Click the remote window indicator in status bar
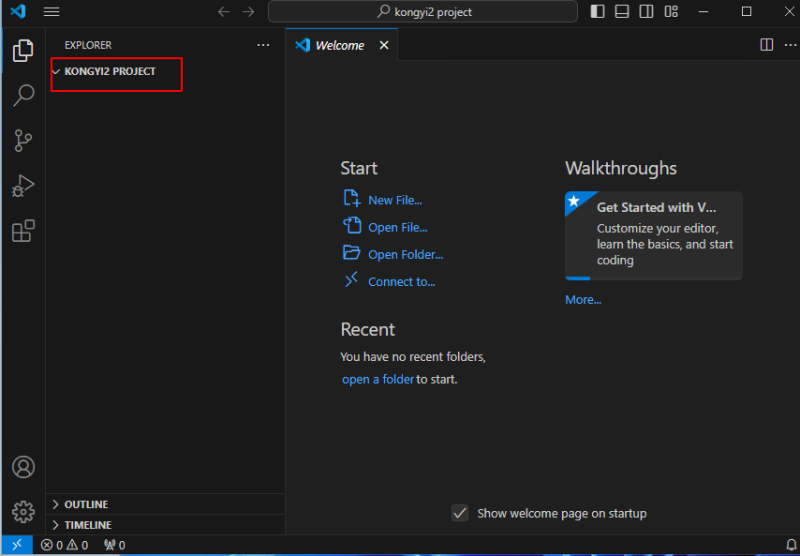Image resolution: width=800 pixels, height=556 pixels. [x=17, y=545]
